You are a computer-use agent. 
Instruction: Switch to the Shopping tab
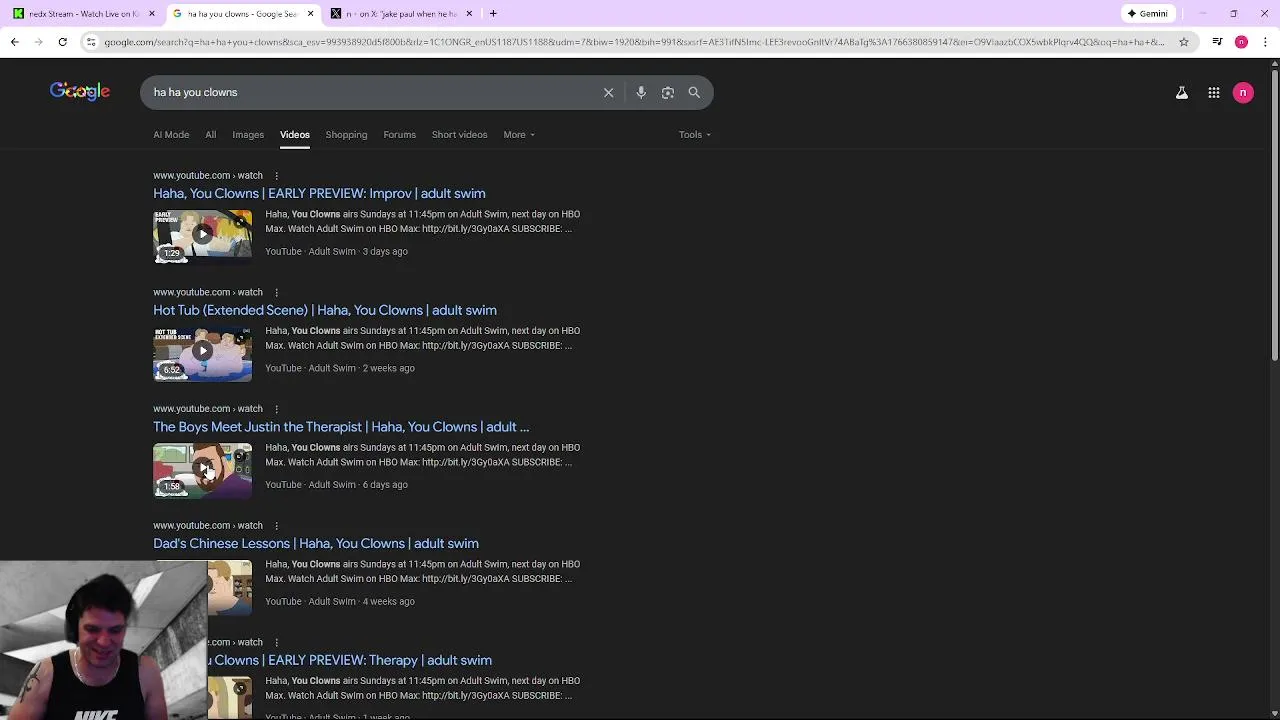pyautogui.click(x=346, y=134)
